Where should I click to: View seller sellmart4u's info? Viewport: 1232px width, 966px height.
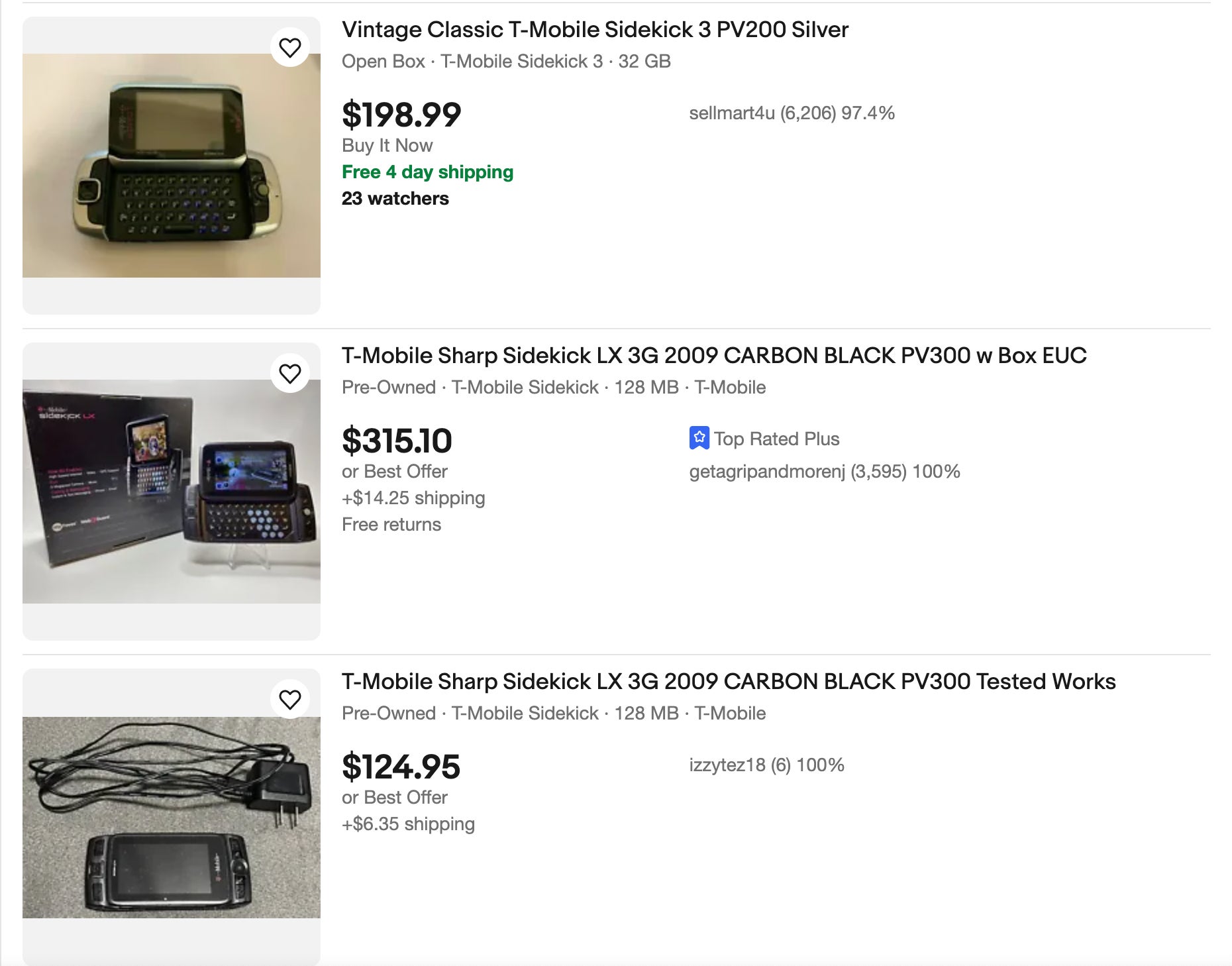tap(792, 113)
